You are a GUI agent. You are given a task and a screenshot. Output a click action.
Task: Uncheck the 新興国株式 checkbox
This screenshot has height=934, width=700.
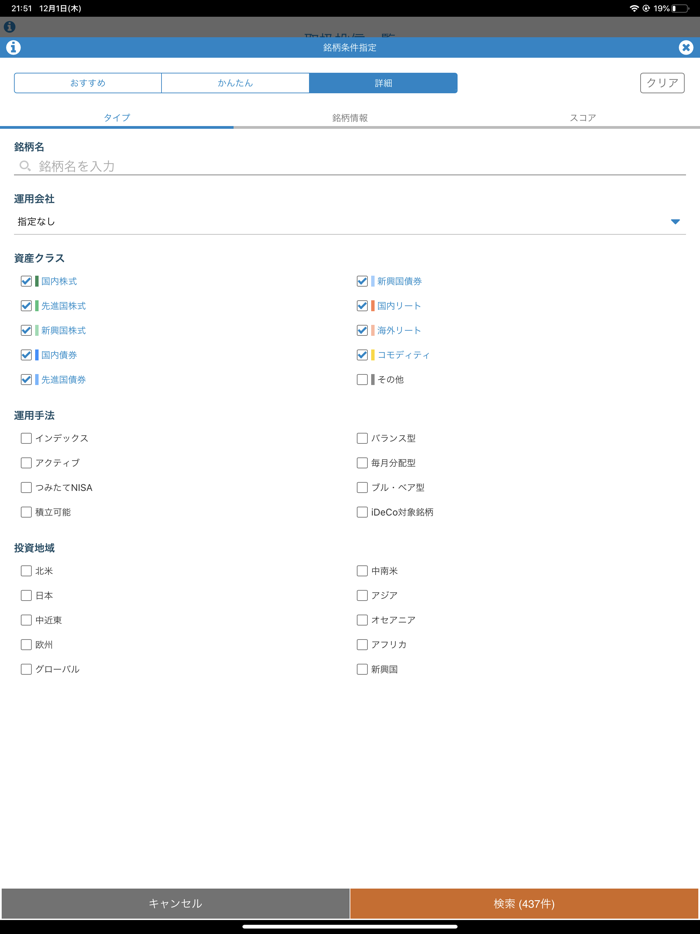coord(26,330)
